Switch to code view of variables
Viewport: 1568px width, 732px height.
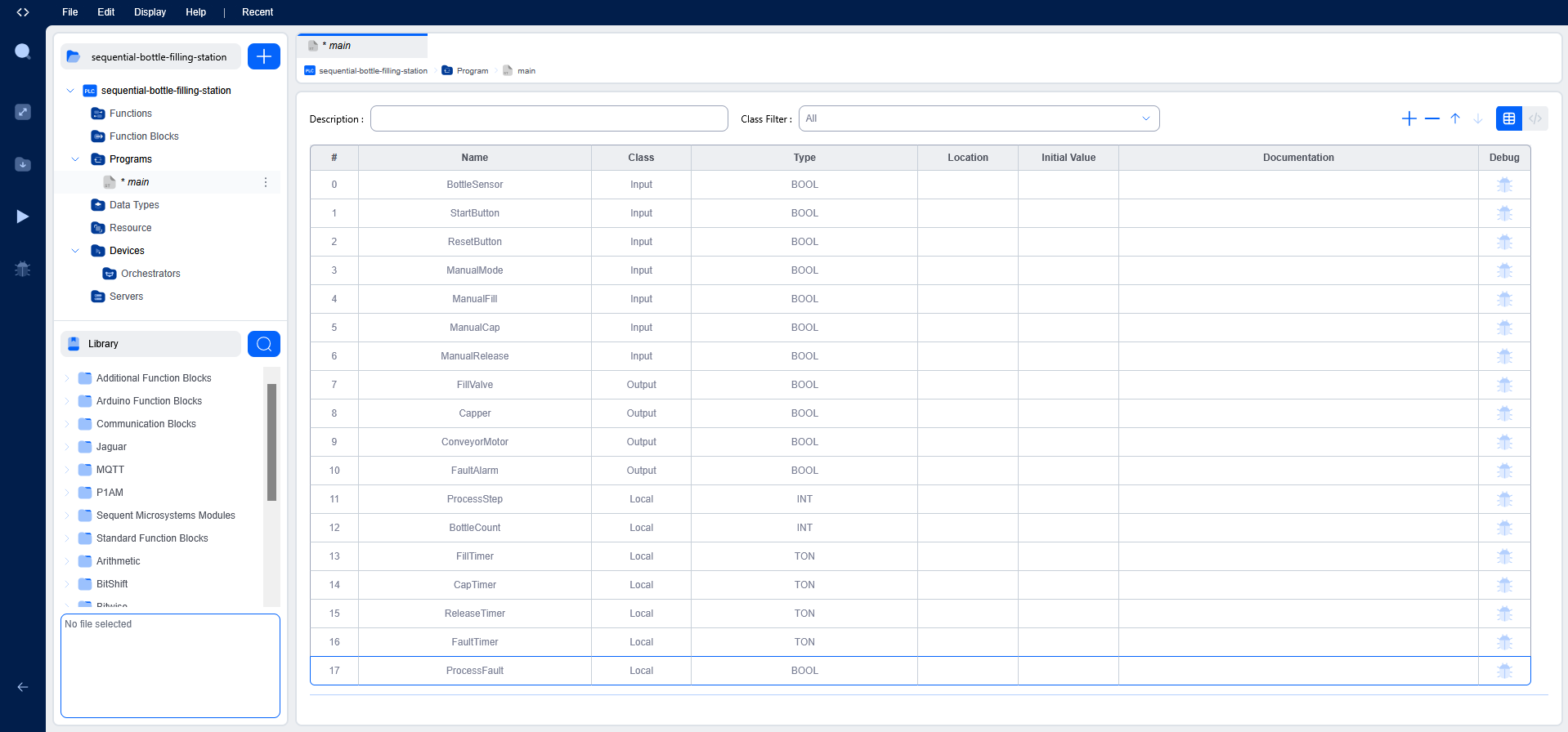(x=1535, y=118)
